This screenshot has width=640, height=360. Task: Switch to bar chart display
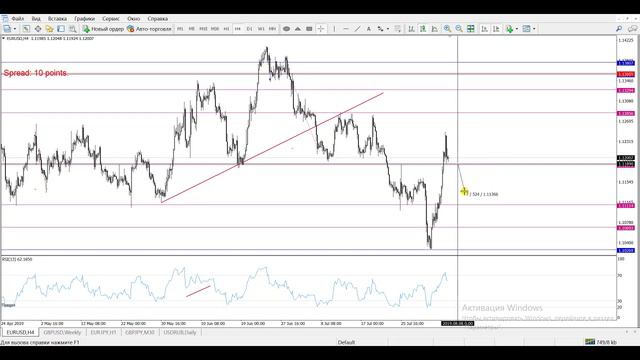(411, 29)
